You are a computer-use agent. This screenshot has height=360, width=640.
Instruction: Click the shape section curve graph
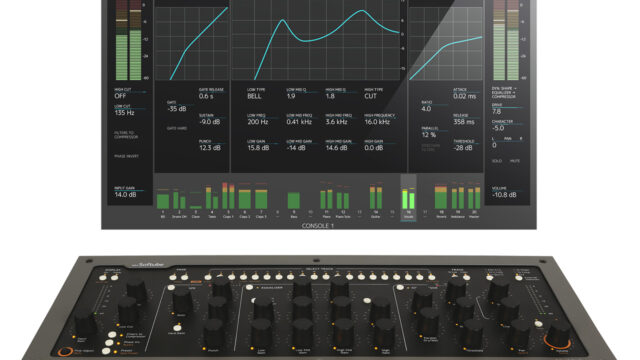[192, 43]
